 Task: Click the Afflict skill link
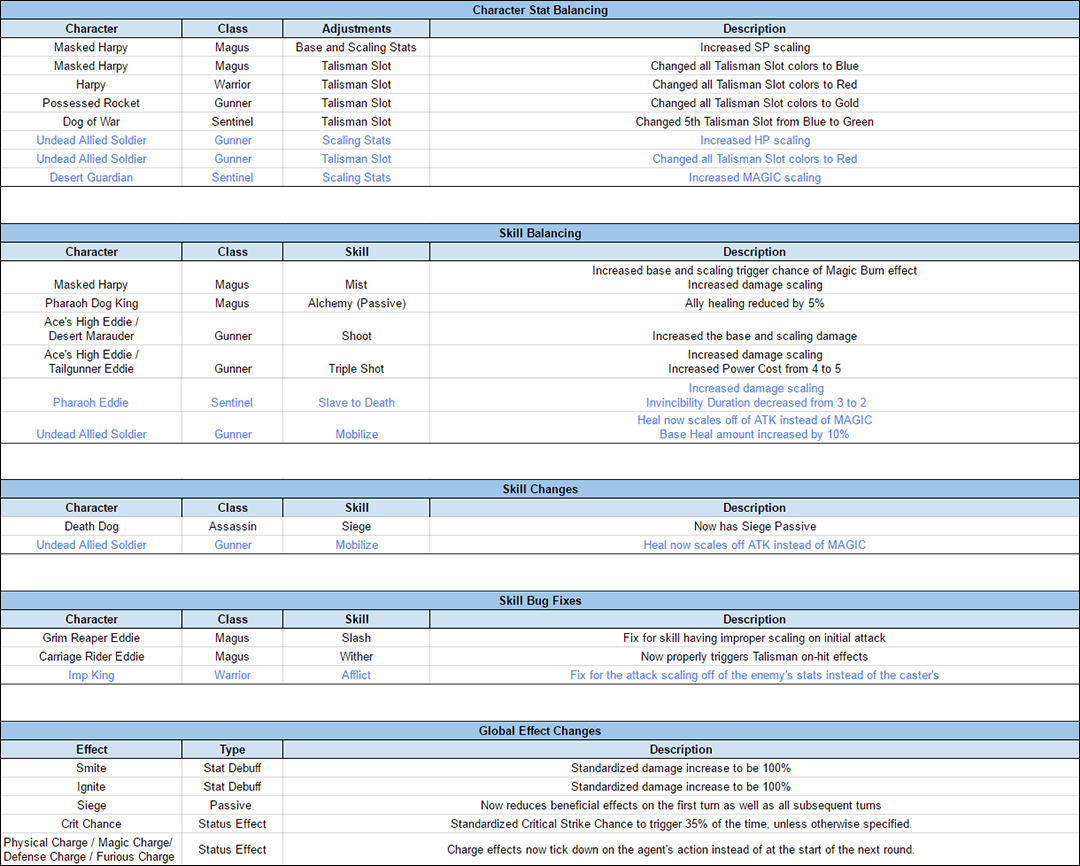pos(356,675)
